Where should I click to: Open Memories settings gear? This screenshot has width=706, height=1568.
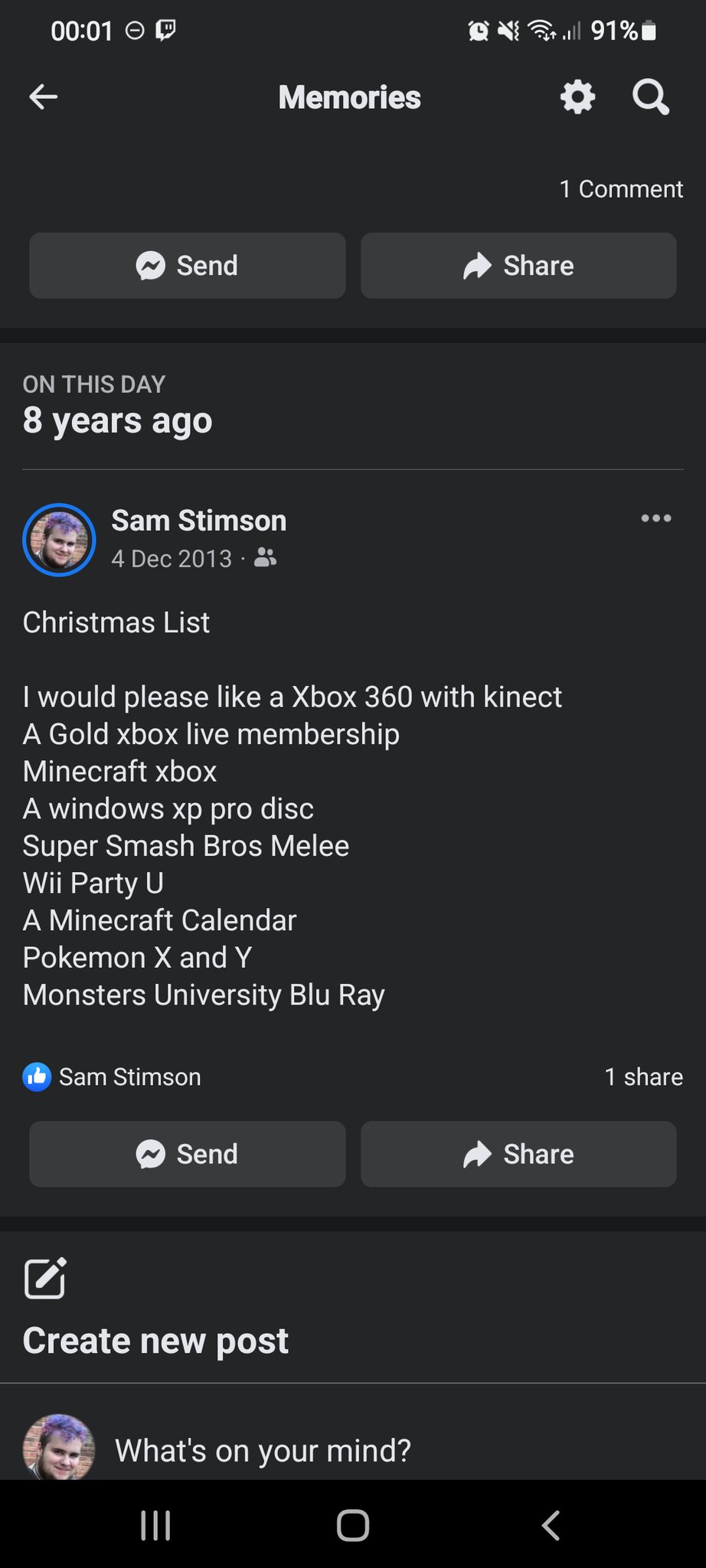click(x=577, y=97)
